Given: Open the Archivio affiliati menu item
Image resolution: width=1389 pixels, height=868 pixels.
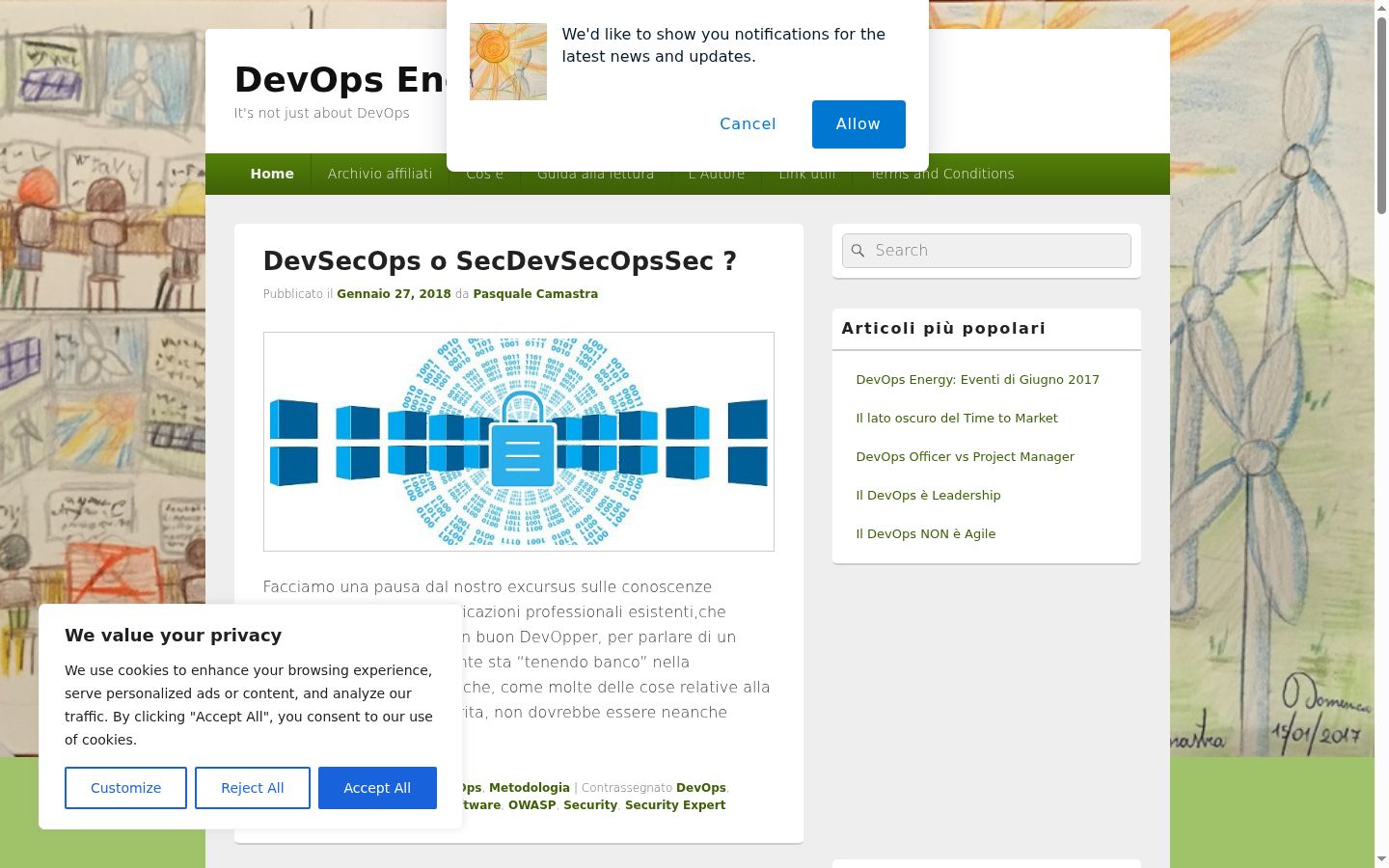Looking at the screenshot, I should (x=380, y=174).
